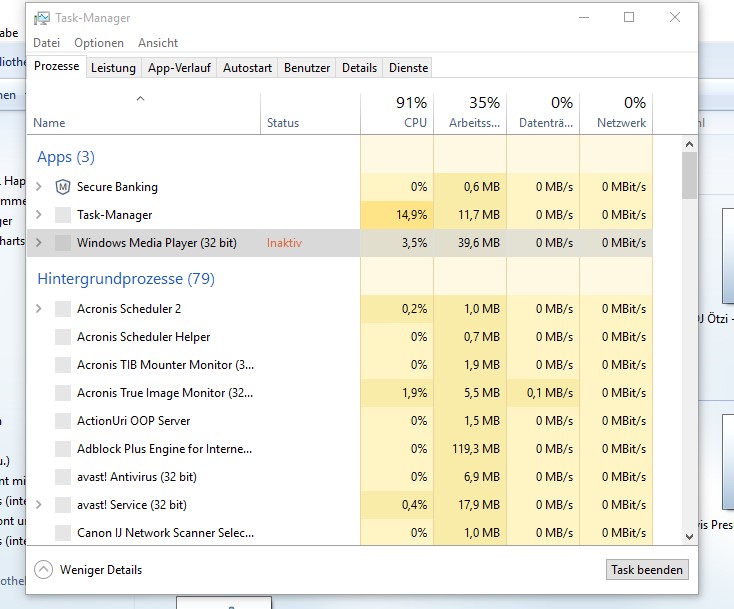Expand the Windows Media Player entry

coord(39,243)
